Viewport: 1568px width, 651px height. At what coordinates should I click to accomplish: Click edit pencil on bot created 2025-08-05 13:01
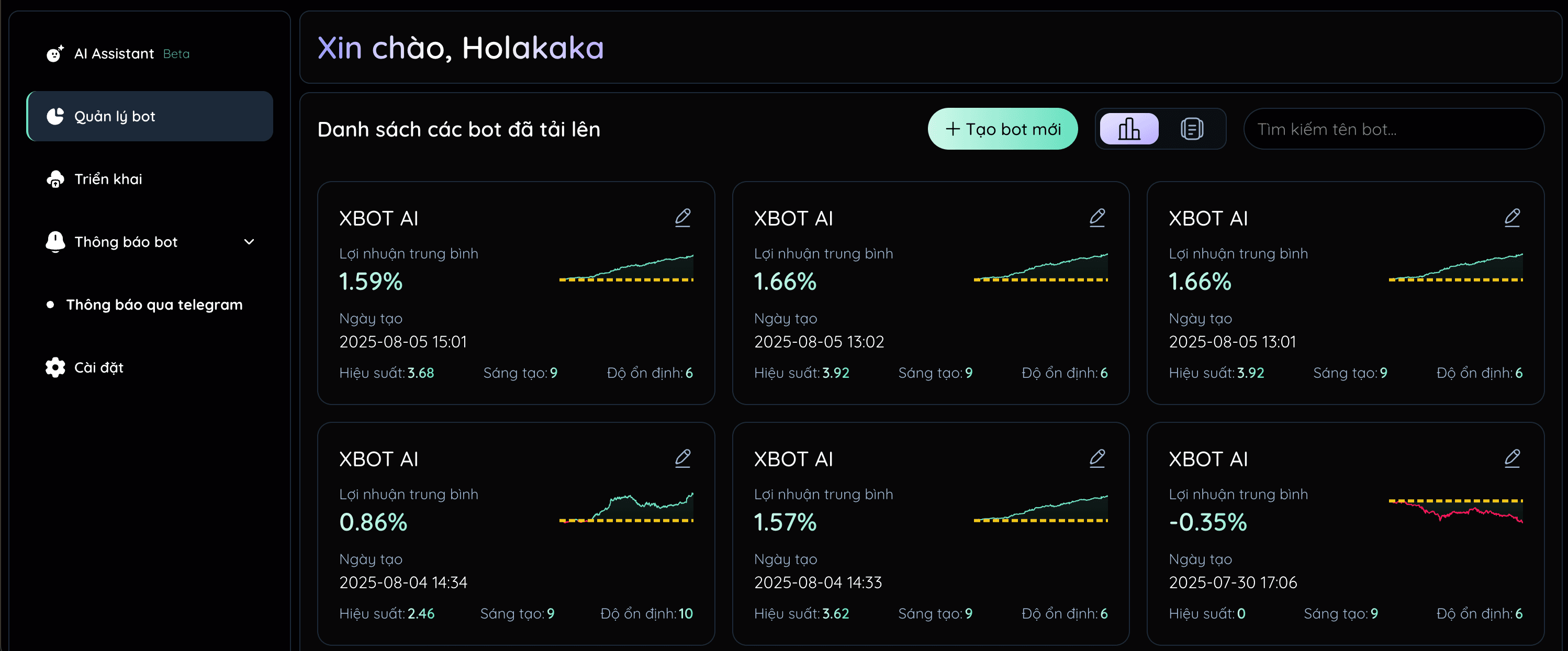click(1512, 218)
